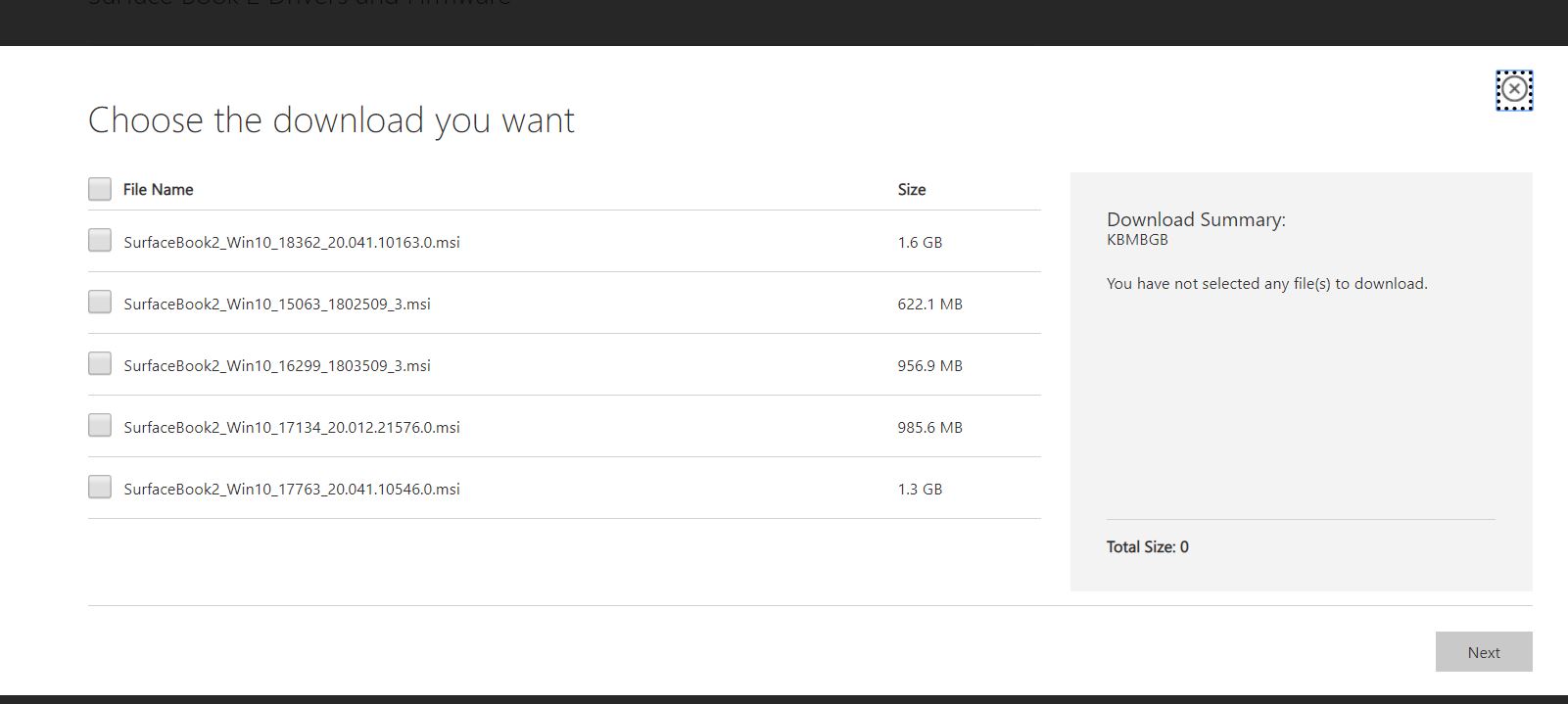Select file name SurfaceBook2_Win10_15063_1802509_3.msi
The height and width of the screenshot is (704, 1568).
coord(277,305)
